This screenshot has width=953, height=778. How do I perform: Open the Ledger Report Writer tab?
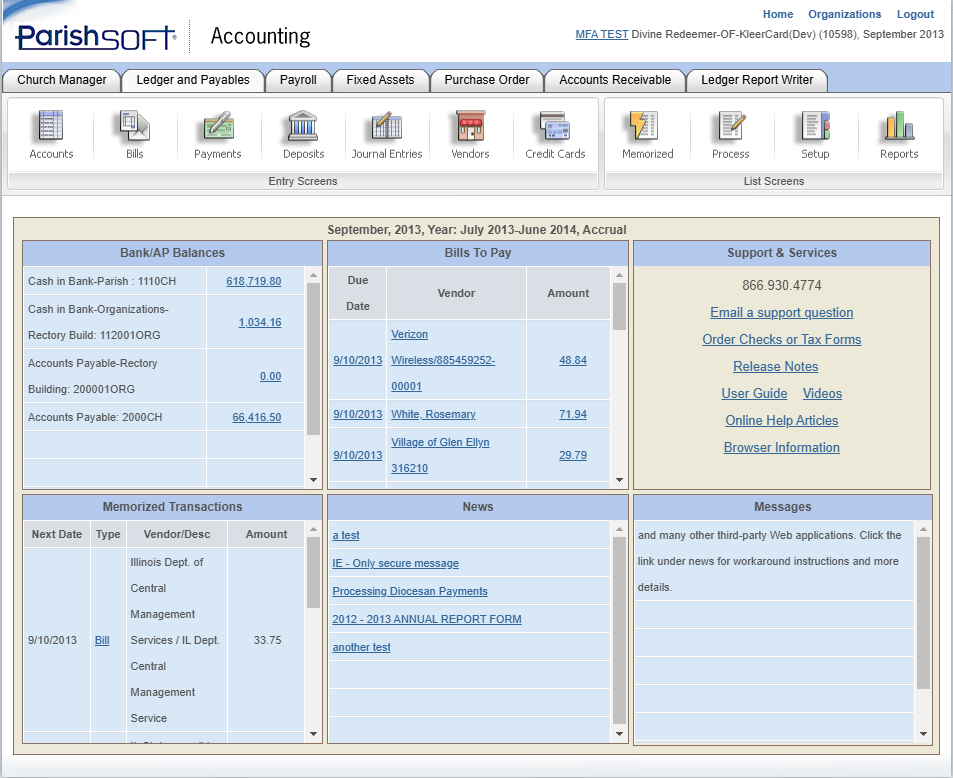point(757,80)
